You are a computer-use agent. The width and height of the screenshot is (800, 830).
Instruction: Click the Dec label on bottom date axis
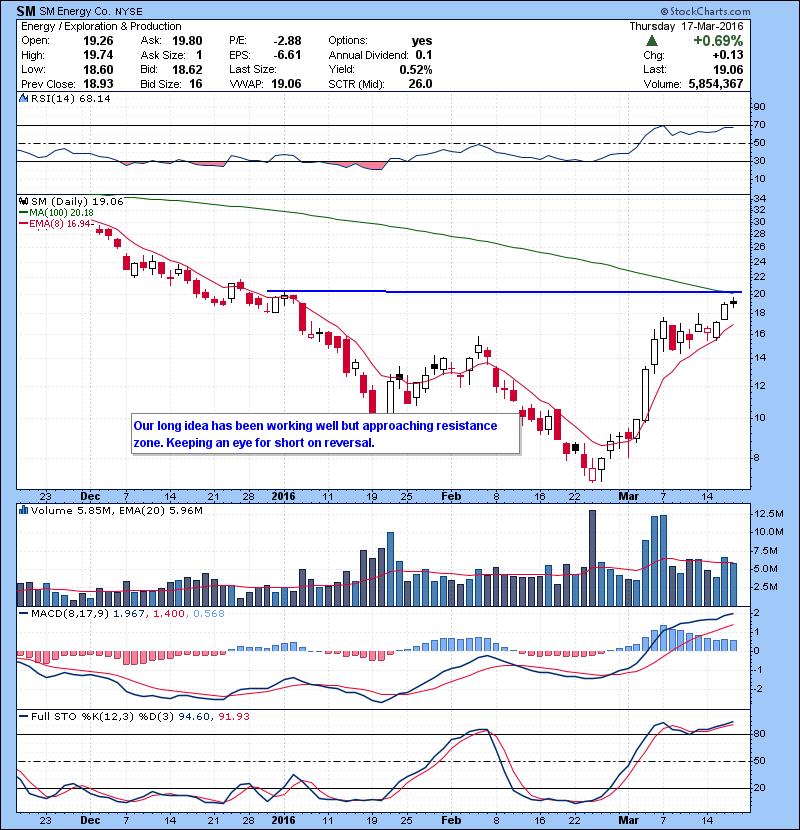[x=90, y=820]
